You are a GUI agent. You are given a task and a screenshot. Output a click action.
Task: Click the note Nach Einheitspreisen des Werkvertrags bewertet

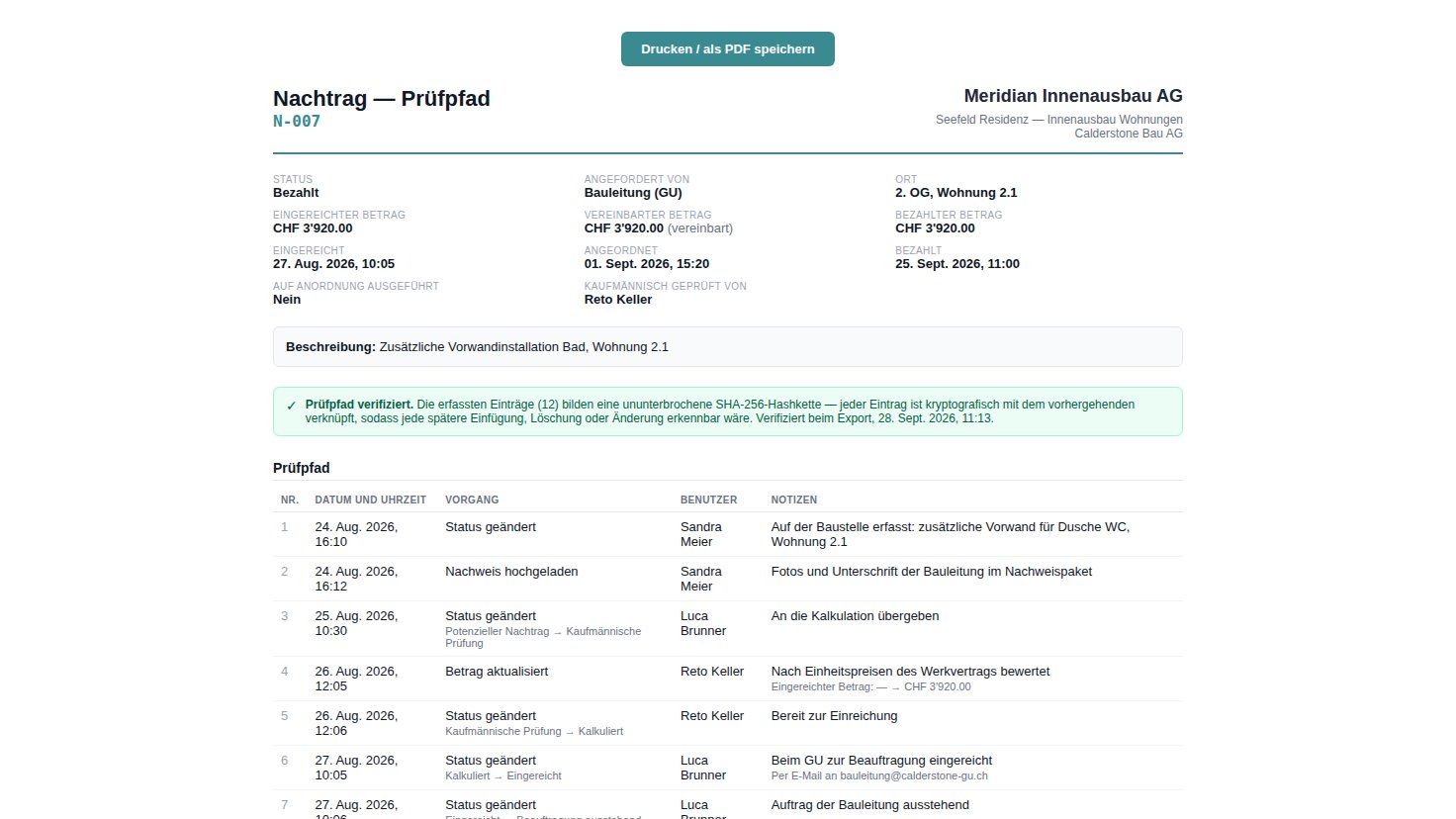point(911,672)
